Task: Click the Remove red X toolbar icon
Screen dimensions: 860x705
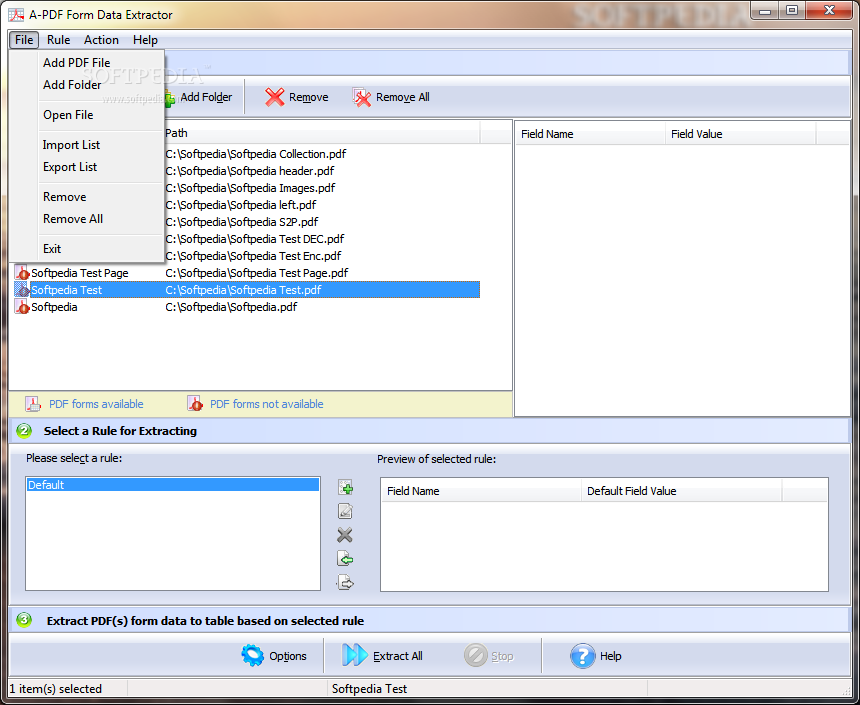Action: (x=274, y=97)
